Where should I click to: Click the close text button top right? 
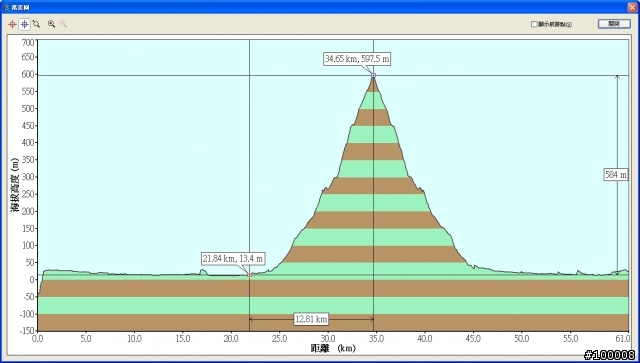614,24
